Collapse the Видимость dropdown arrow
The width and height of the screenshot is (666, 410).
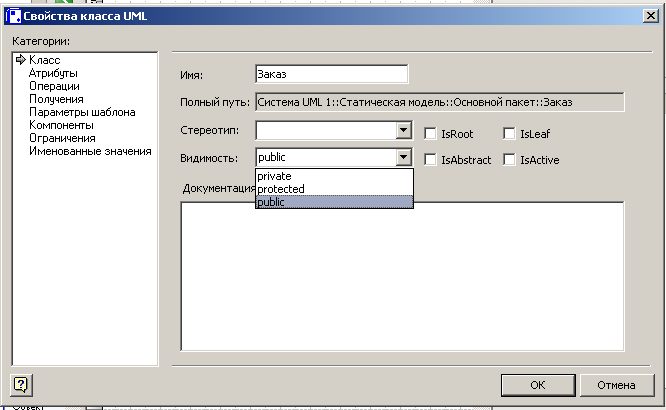404,158
